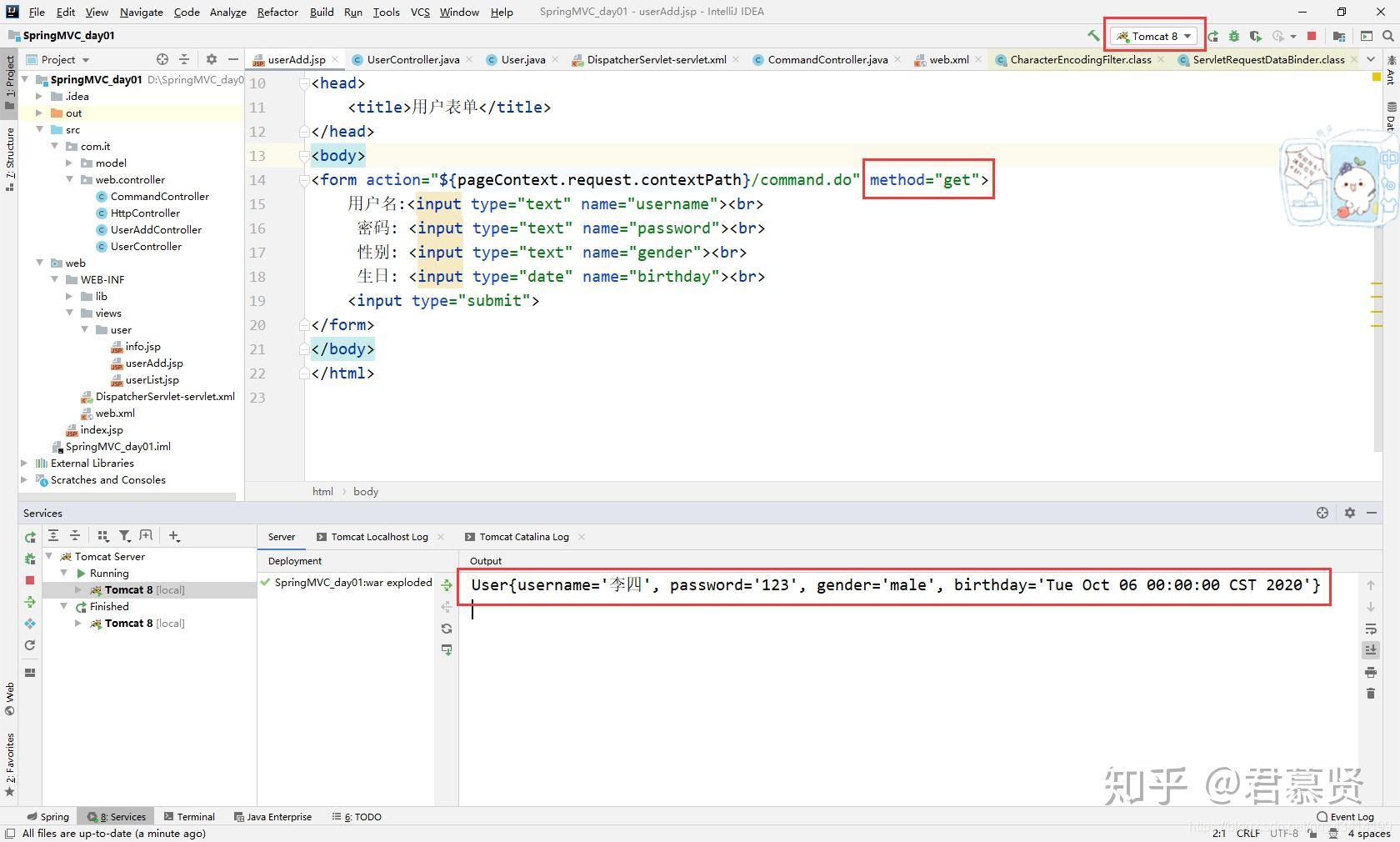
Task: Stop the server with the red square in top toolbar
Action: [x=1312, y=36]
